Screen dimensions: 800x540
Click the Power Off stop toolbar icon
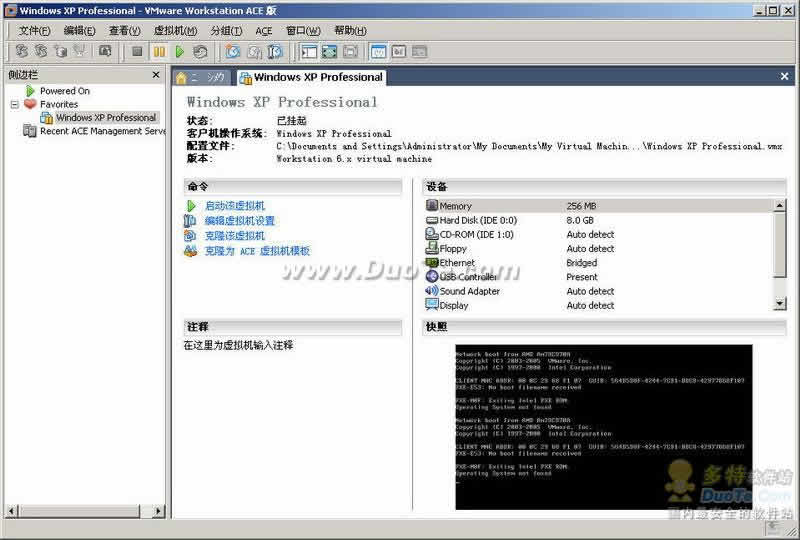tap(138, 51)
